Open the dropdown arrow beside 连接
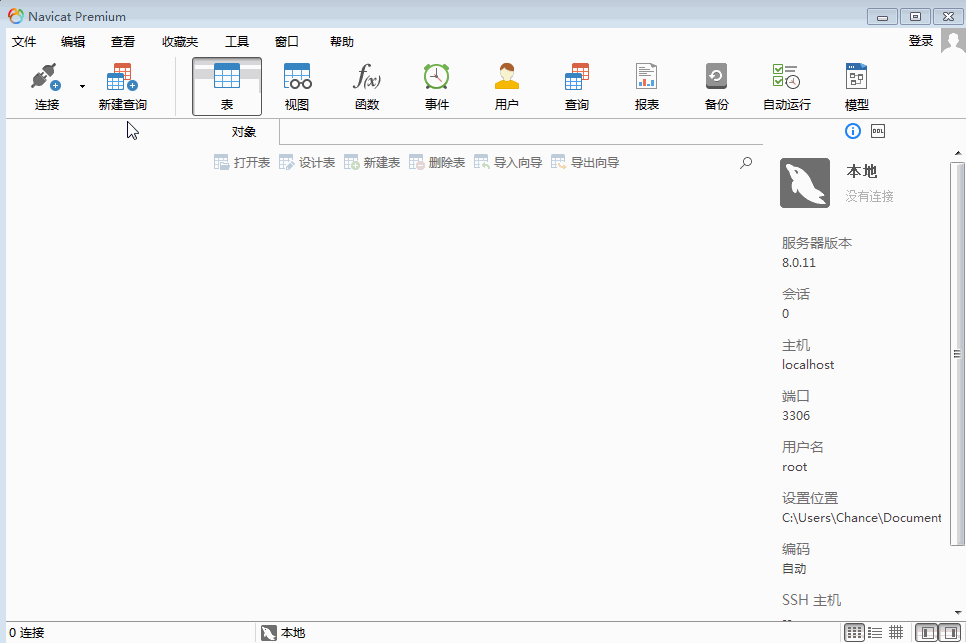 [x=81, y=86]
